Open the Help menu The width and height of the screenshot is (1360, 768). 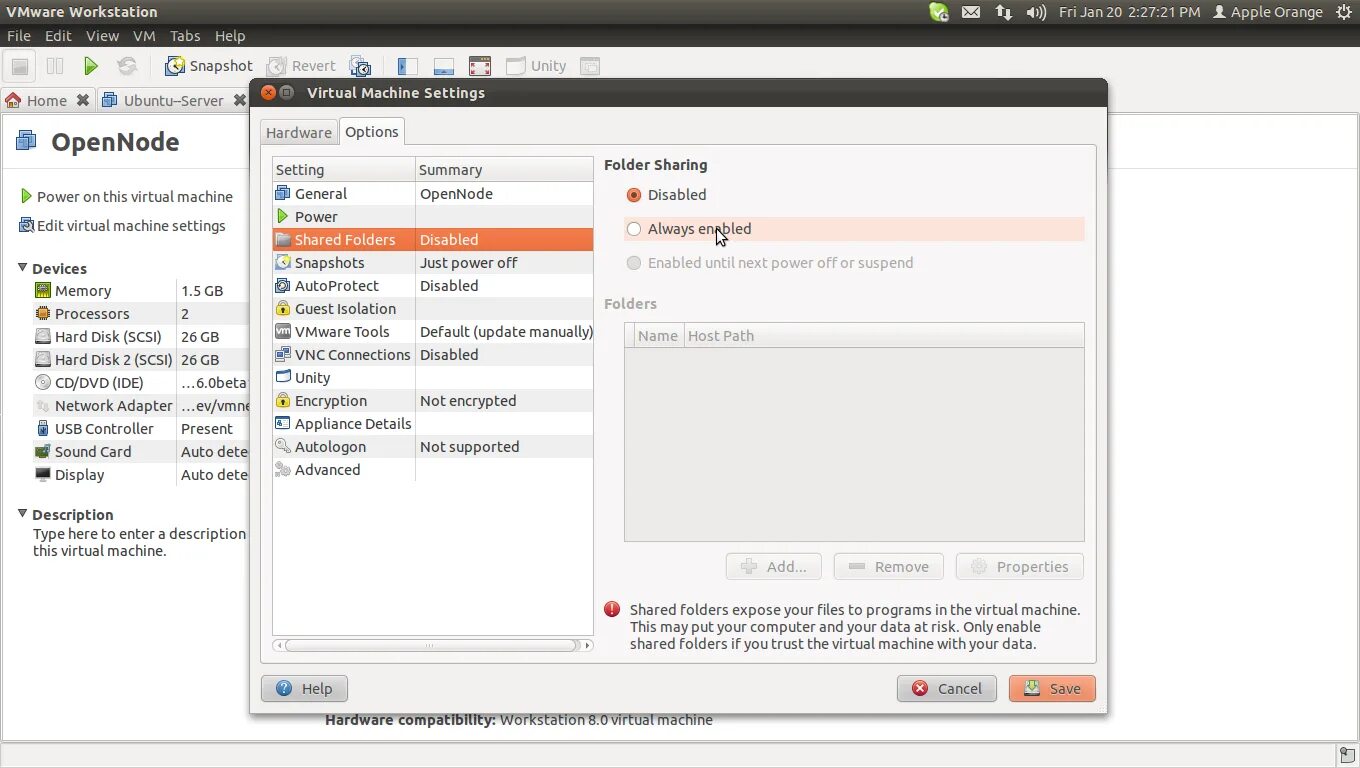click(230, 36)
